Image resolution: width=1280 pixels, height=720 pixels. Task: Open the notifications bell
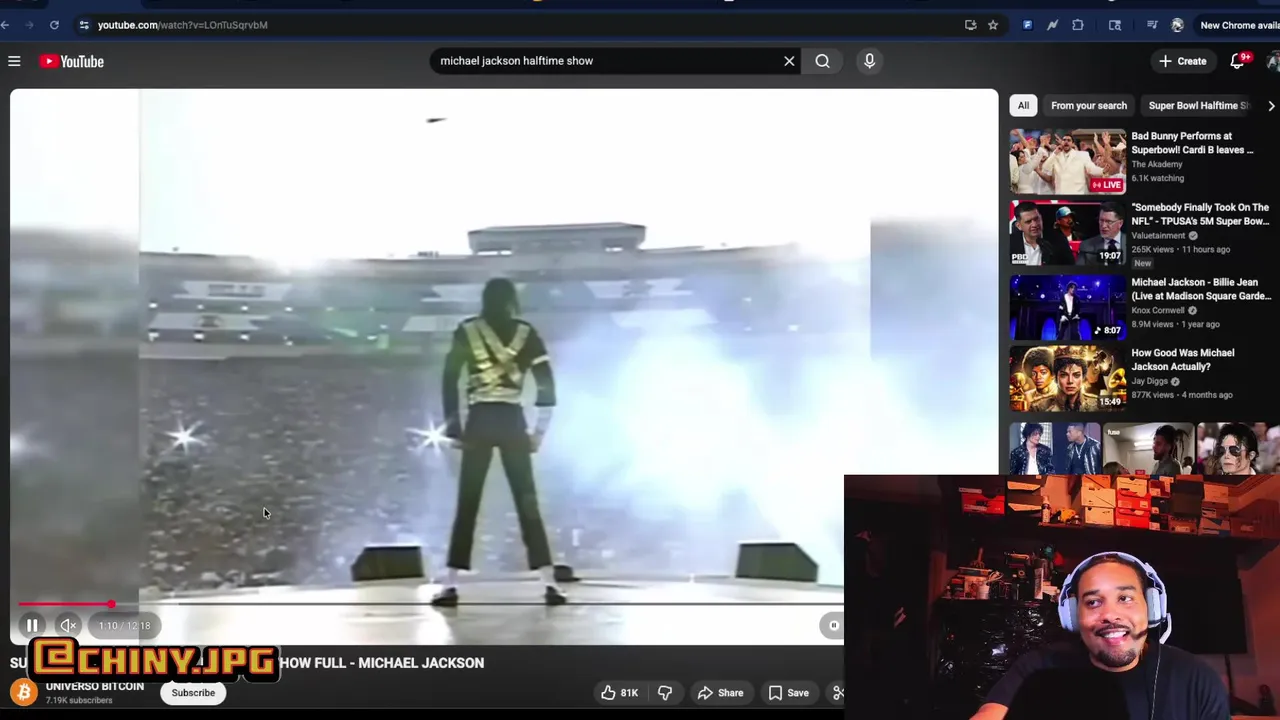point(1238,61)
